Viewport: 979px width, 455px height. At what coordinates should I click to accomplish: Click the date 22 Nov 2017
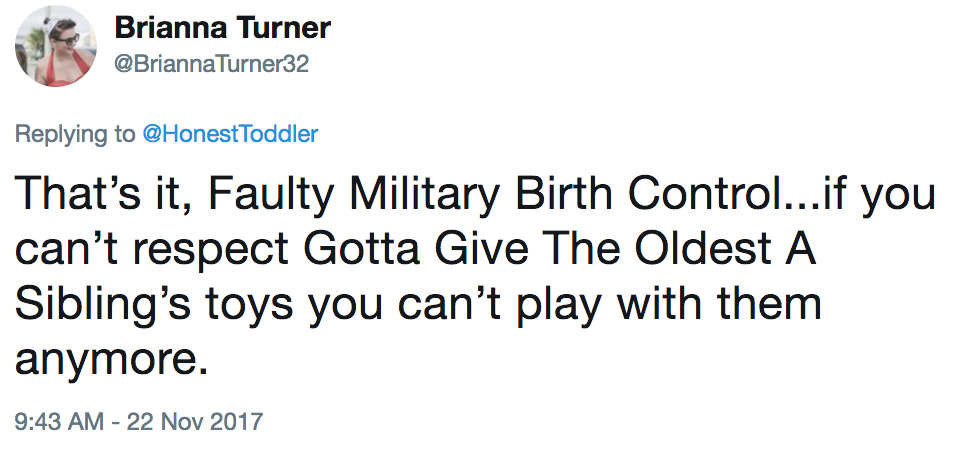pyautogui.click(x=195, y=421)
